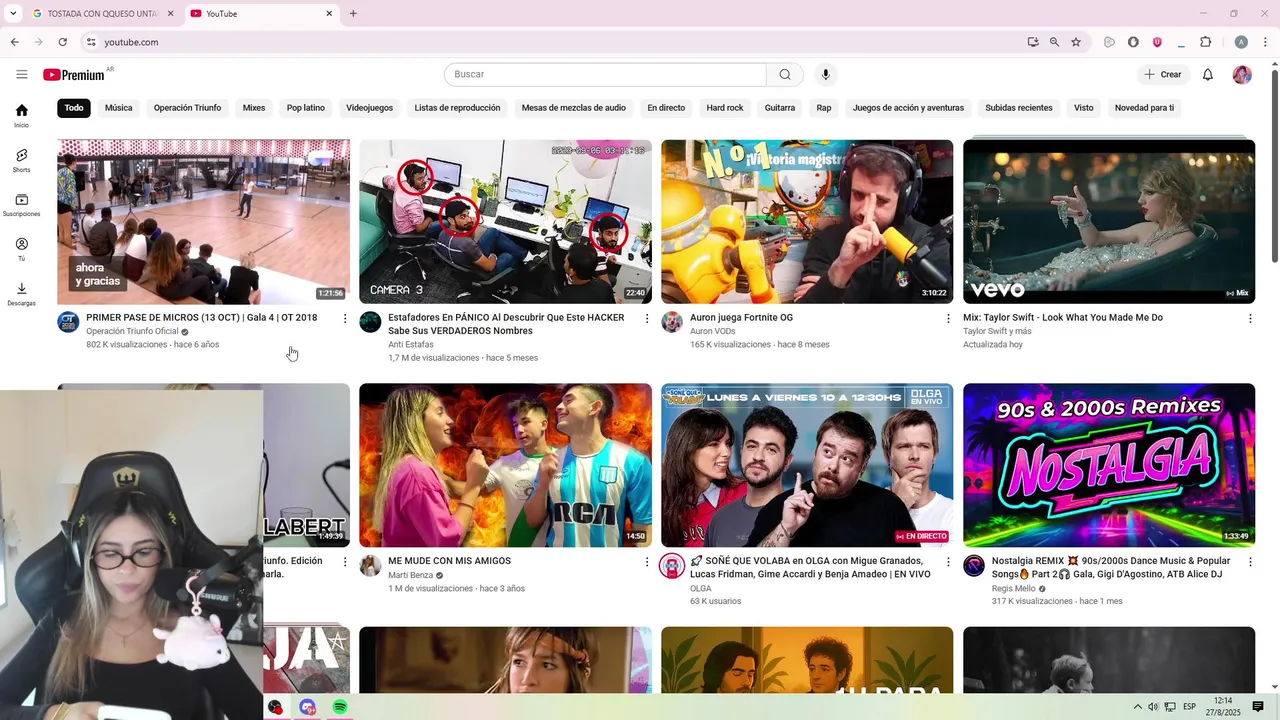Open options for SOÑÉ QUE VOLABA video

(x=949, y=563)
